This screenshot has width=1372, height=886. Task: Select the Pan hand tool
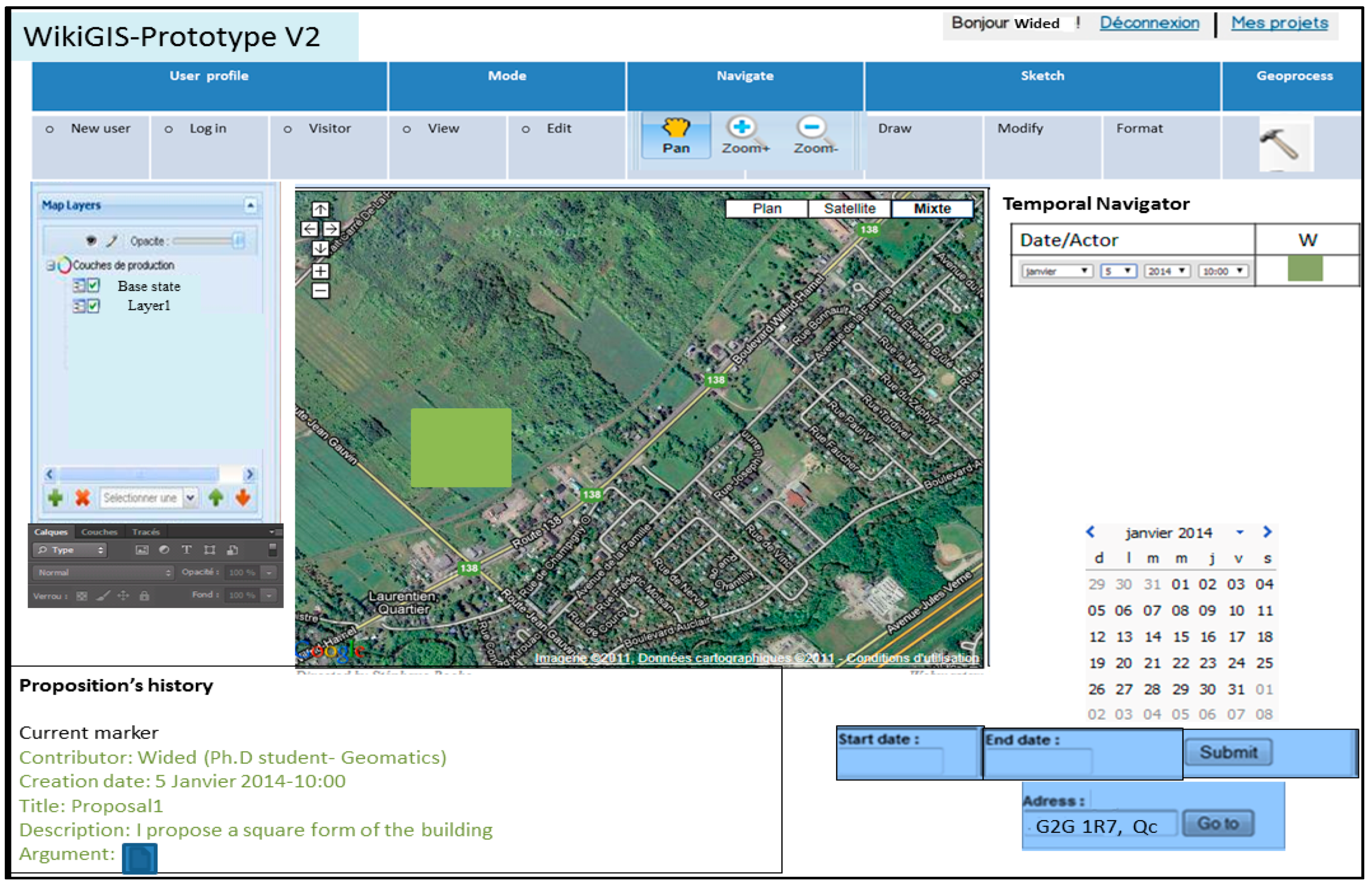[676, 134]
